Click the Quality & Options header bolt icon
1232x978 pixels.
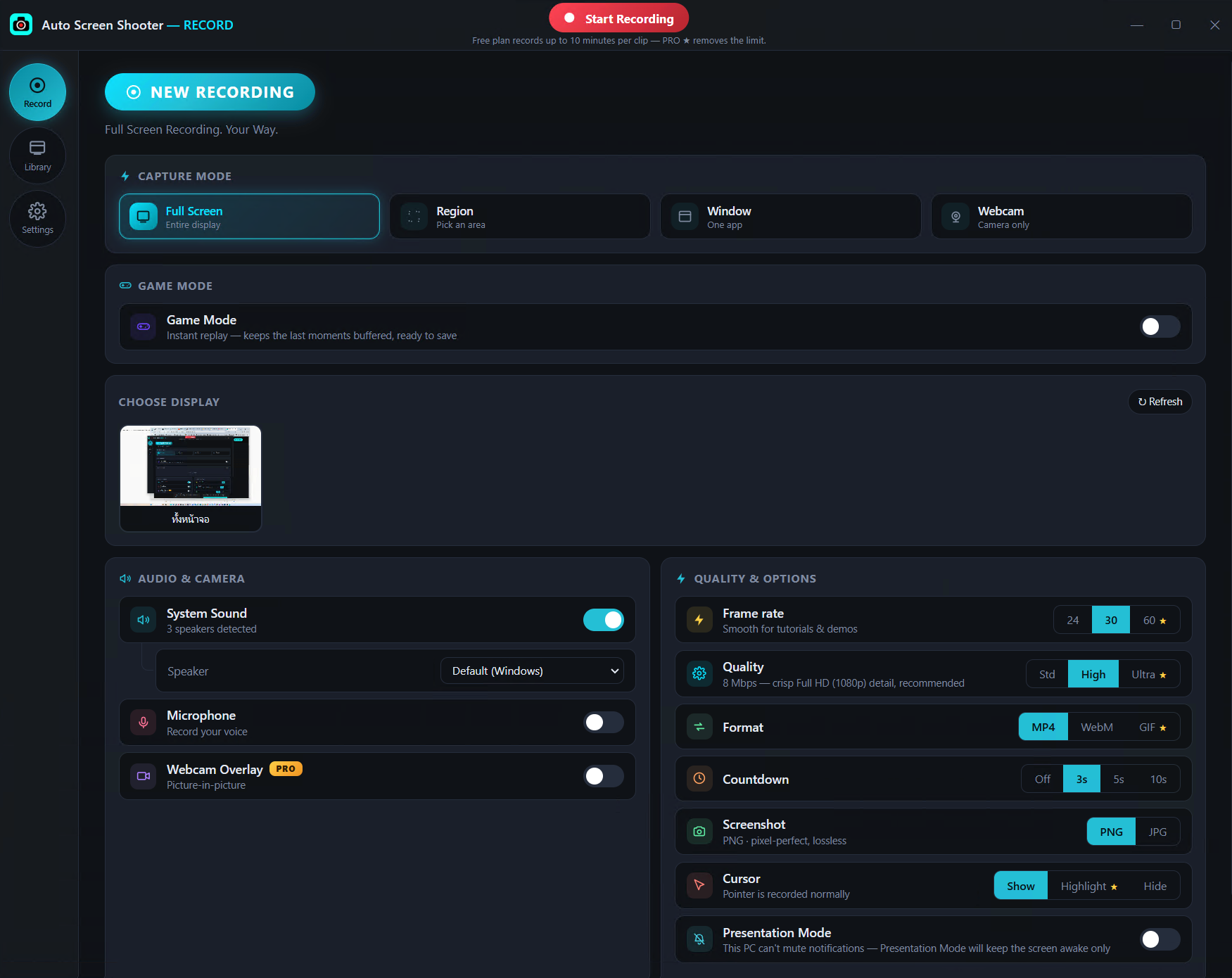(681, 578)
